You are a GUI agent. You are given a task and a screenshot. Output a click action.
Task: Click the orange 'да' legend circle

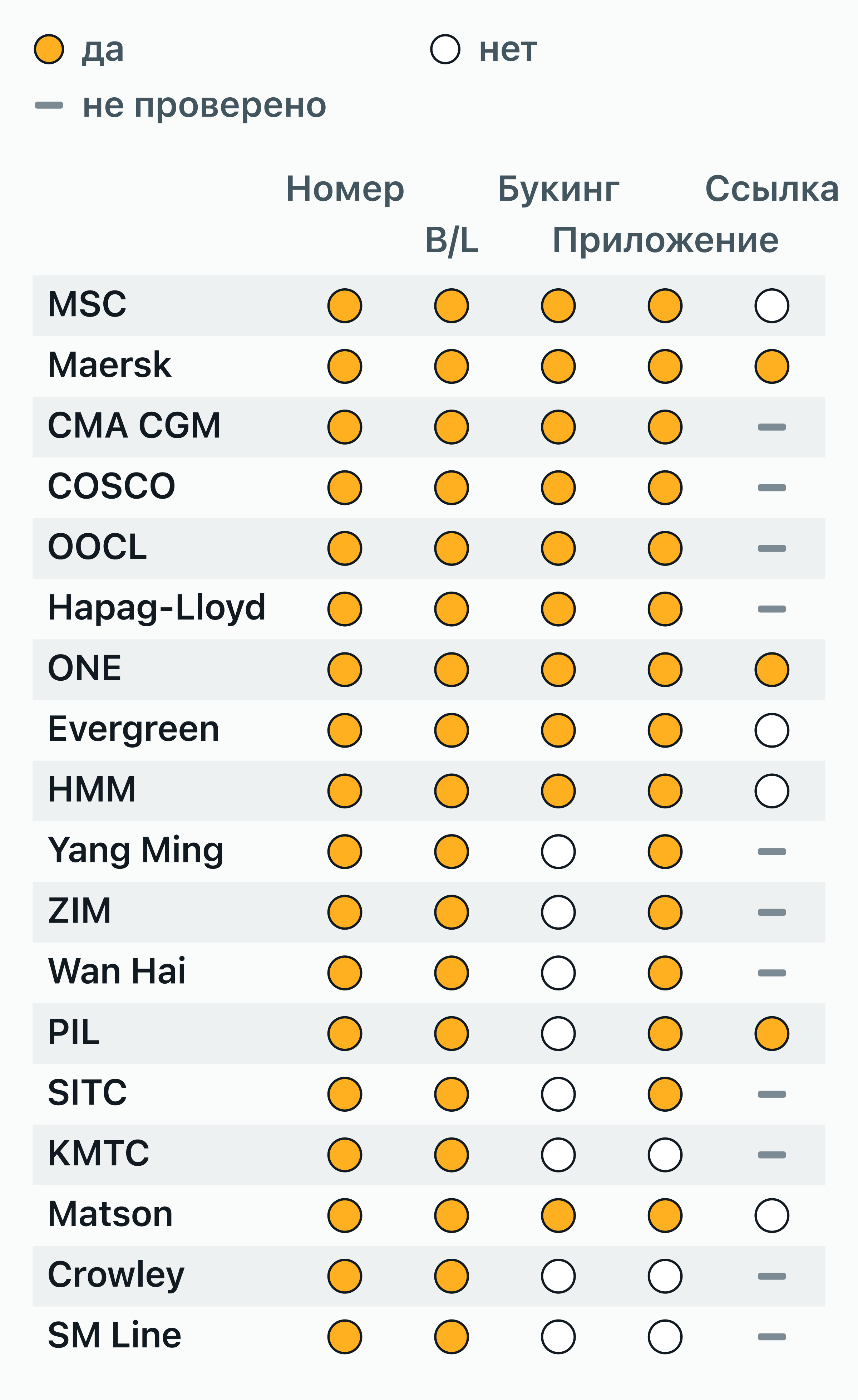[49, 49]
